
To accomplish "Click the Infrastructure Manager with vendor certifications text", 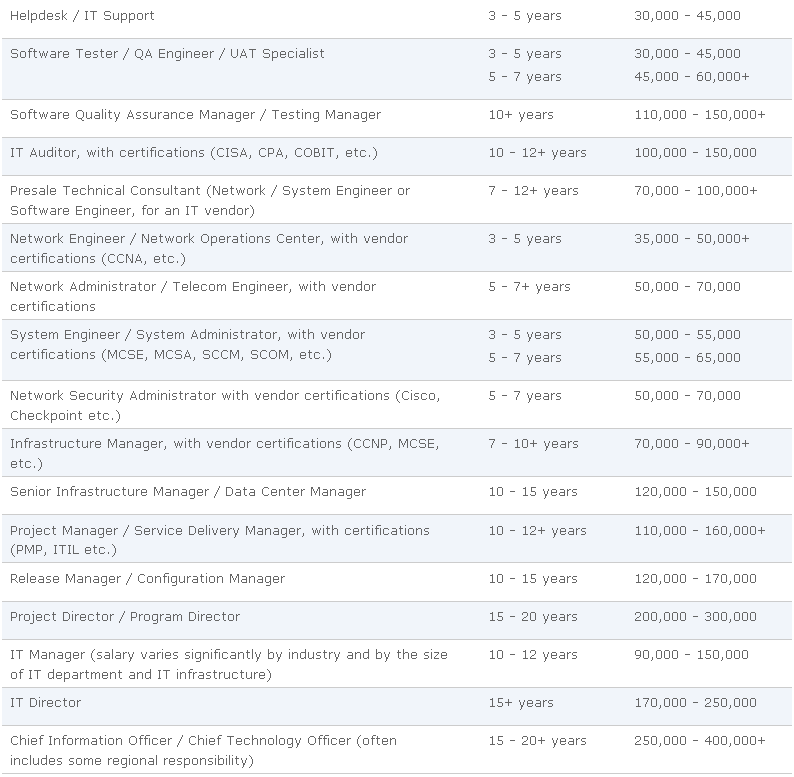I will point(224,453).
